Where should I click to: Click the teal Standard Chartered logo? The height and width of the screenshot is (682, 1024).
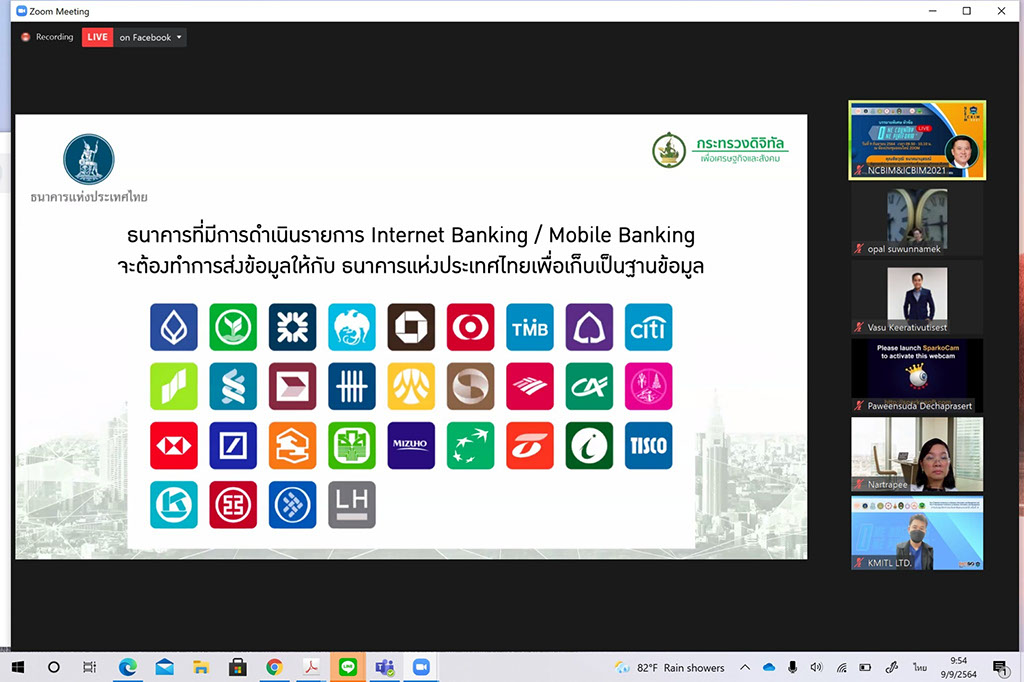coord(233,386)
